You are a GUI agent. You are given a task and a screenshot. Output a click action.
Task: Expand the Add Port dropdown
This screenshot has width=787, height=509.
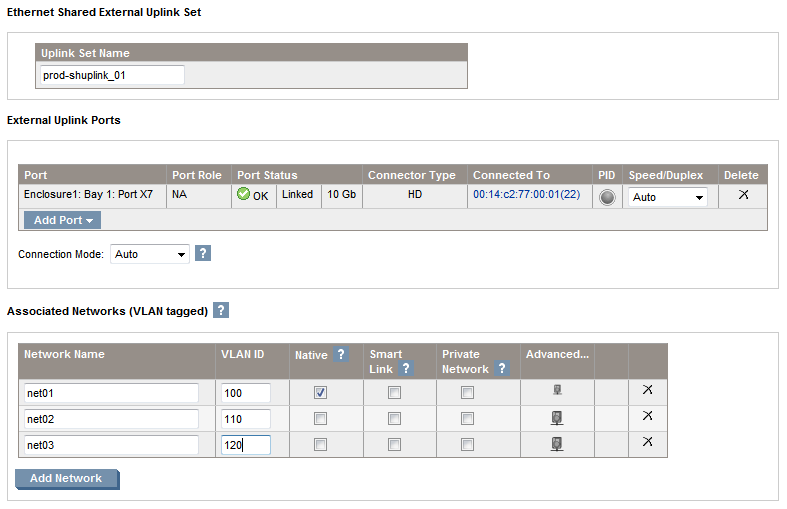(x=62, y=220)
